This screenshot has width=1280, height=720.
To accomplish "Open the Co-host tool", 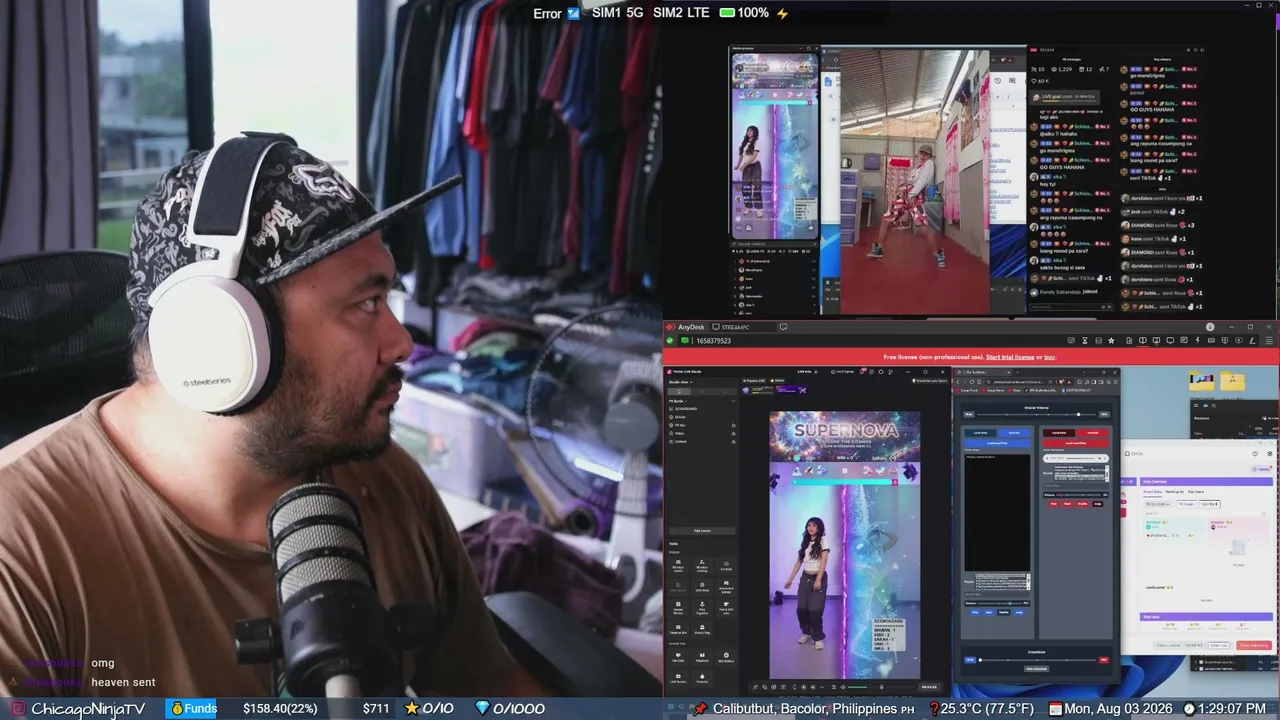I will point(726,565).
